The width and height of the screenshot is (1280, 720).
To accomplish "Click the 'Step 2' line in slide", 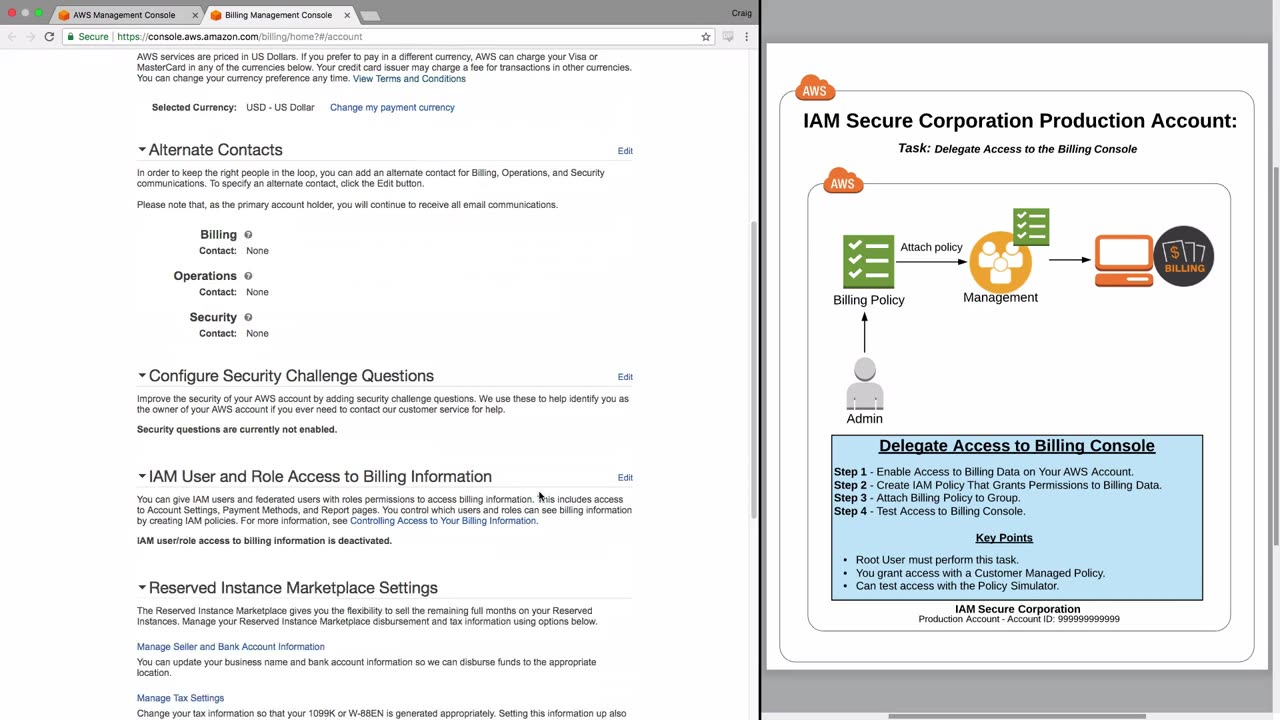I will pyautogui.click(x=998, y=485).
